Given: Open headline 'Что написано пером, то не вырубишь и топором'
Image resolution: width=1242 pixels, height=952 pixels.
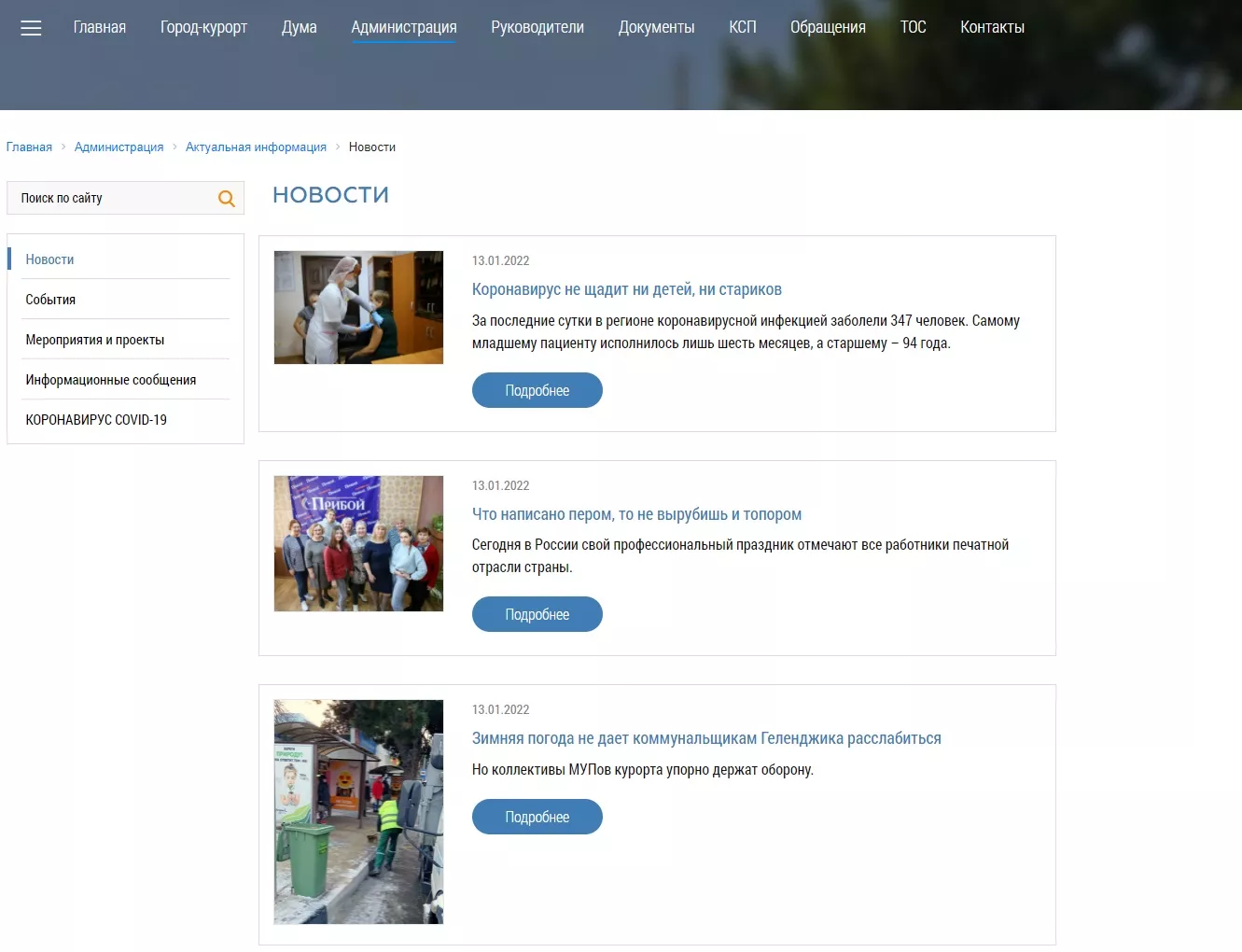Looking at the screenshot, I should (x=636, y=514).
